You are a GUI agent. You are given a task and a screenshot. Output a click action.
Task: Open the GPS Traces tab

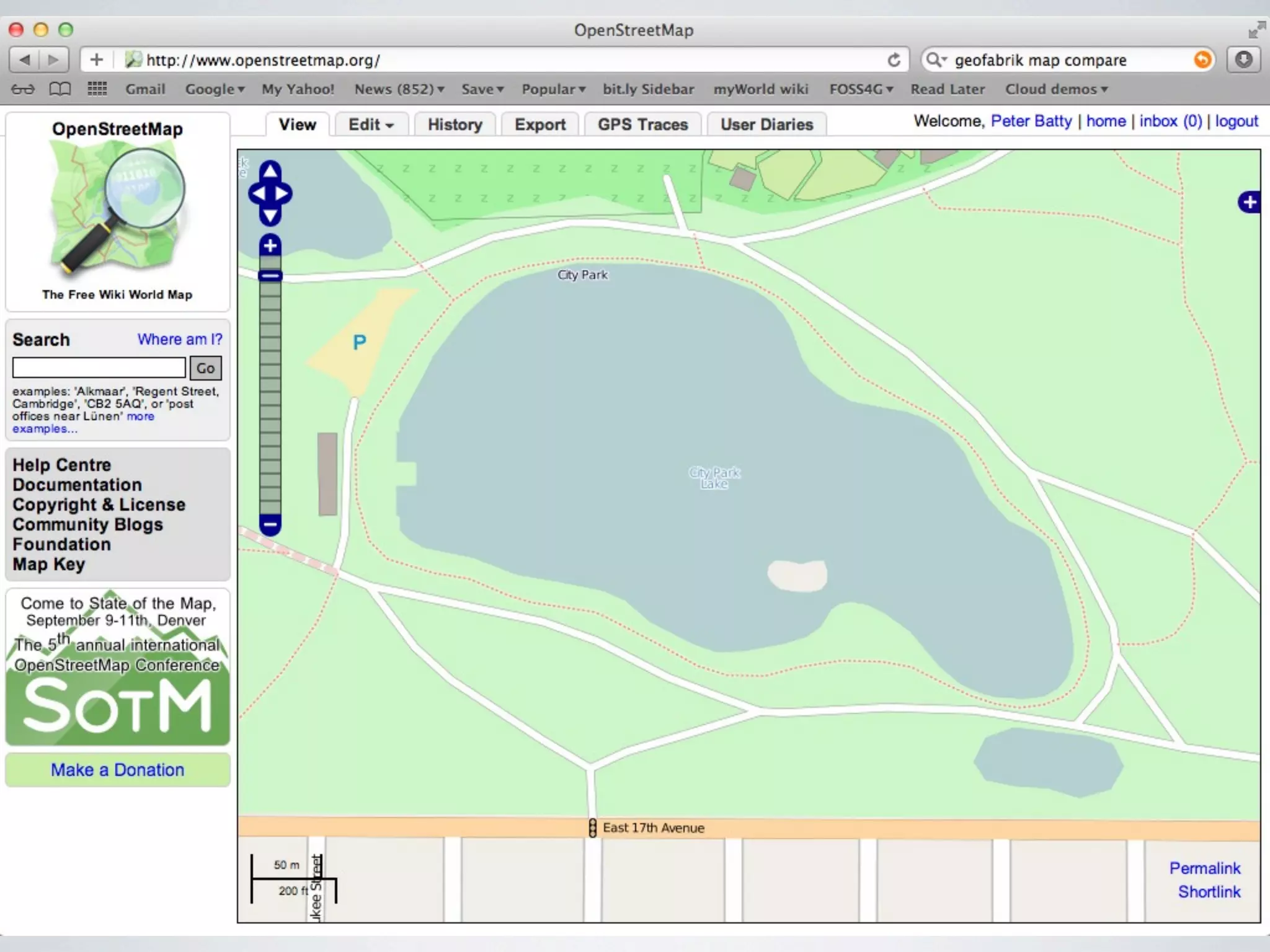pyautogui.click(x=642, y=125)
